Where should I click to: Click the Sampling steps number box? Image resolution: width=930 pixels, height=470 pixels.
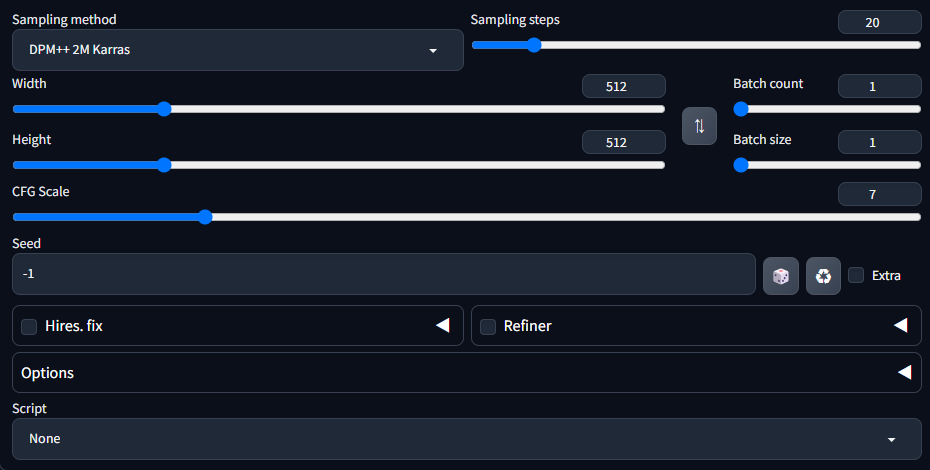879,22
